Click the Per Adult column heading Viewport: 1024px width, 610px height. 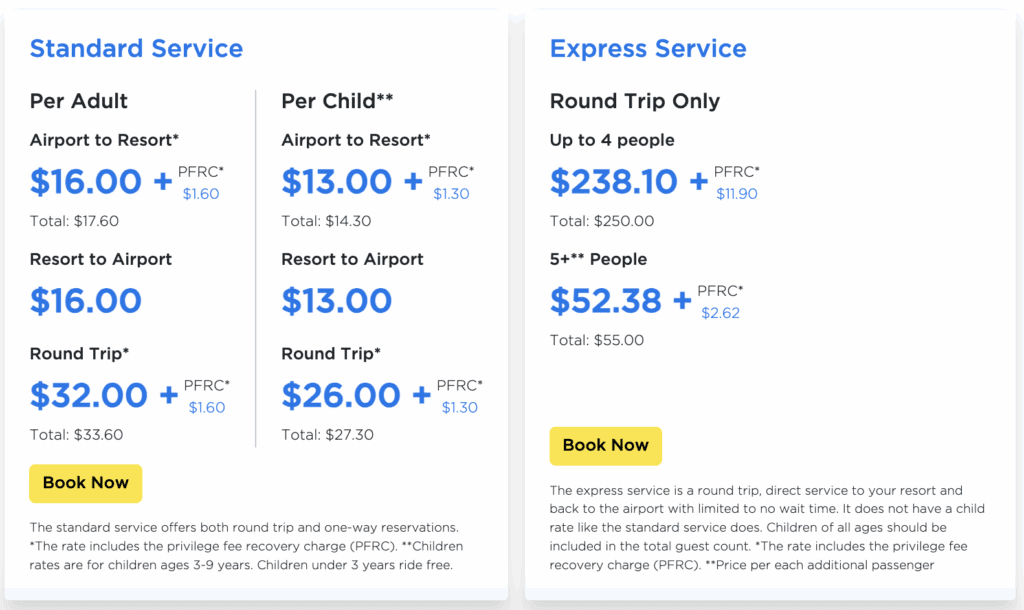(79, 101)
